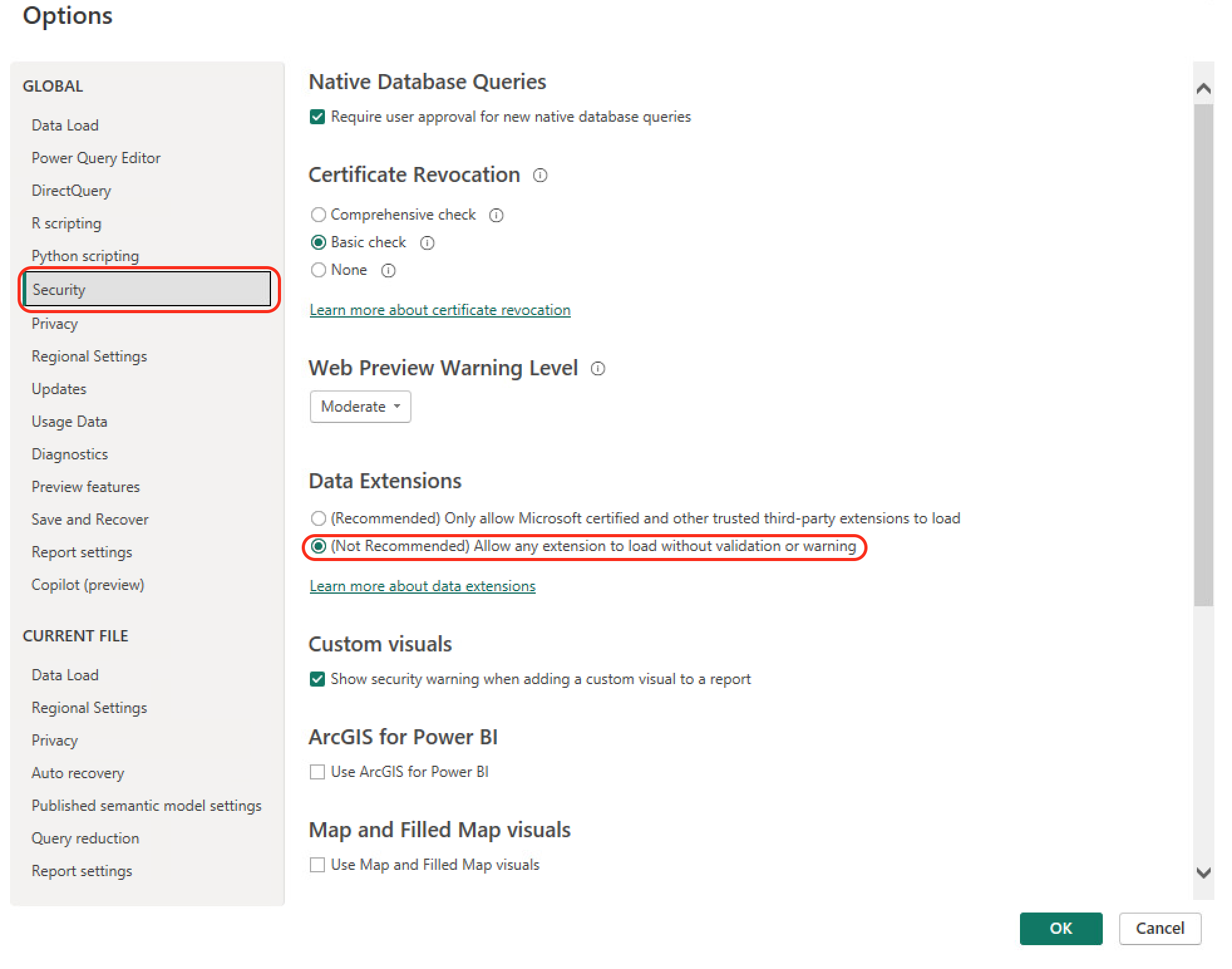
Task: Click the info icon beside Basic check
Action: pos(427,243)
